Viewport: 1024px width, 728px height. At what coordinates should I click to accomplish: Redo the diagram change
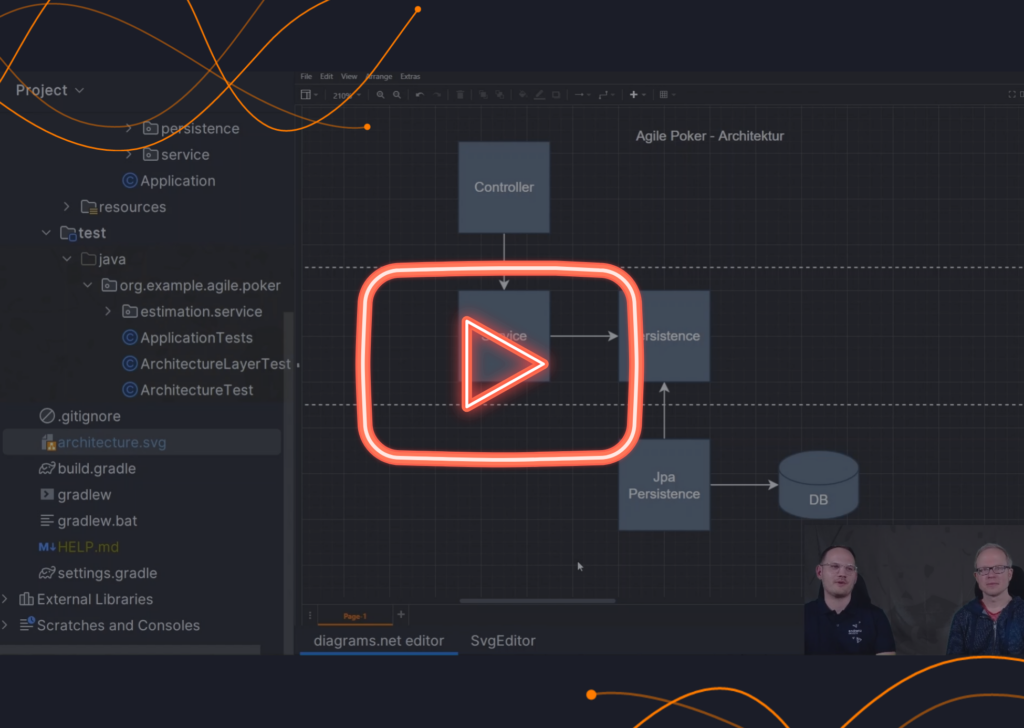click(x=438, y=95)
